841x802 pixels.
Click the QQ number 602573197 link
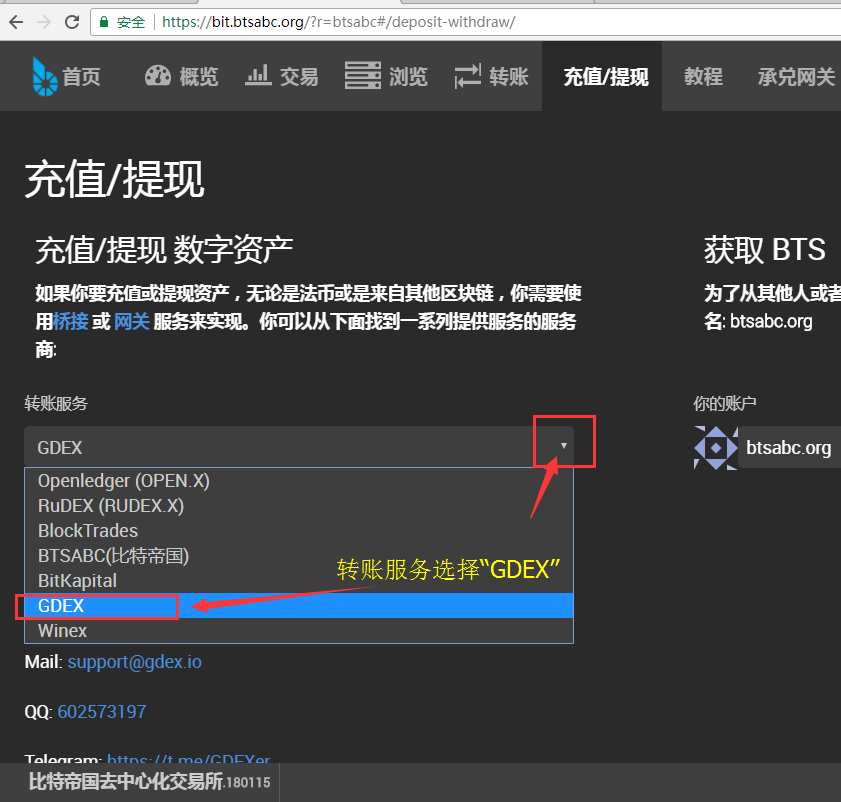tap(102, 712)
